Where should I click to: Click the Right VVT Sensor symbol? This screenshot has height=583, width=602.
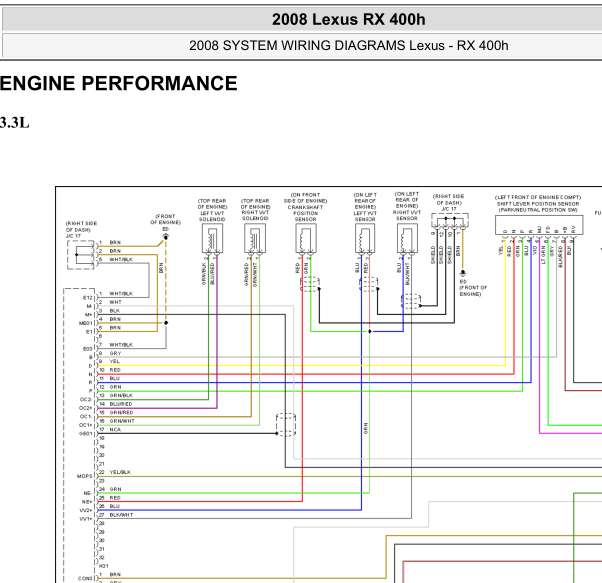(x=407, y=238)
